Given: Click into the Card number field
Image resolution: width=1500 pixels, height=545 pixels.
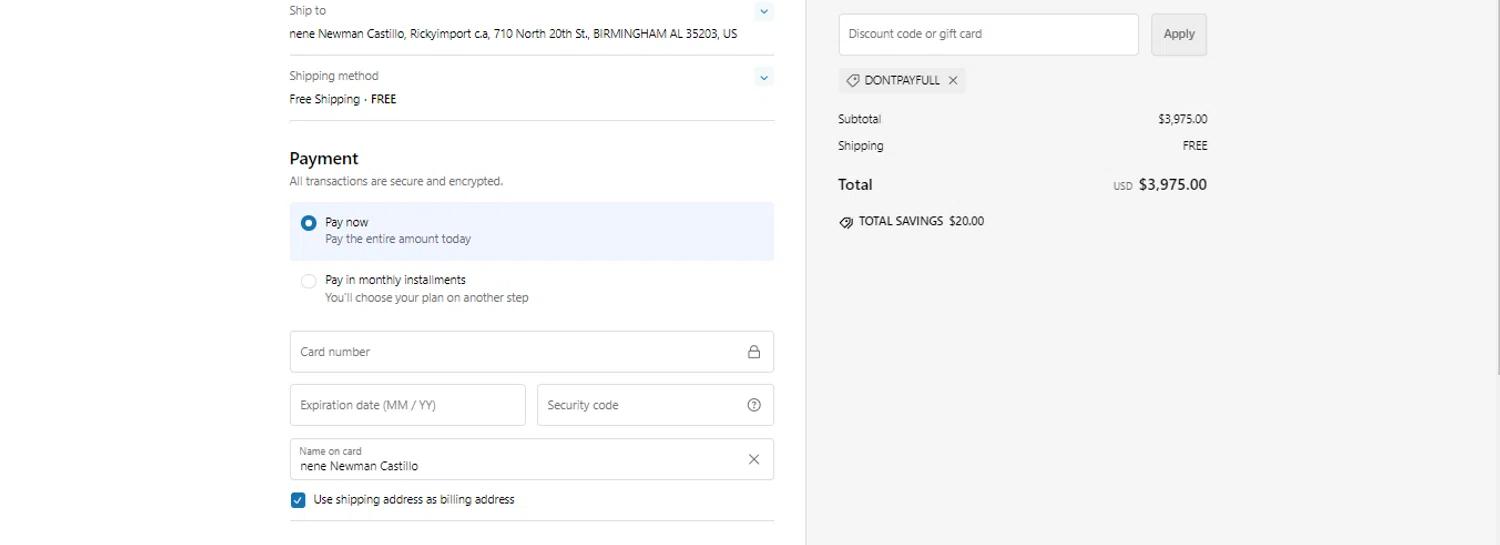Looking at the screenshot, I should 515,352.
